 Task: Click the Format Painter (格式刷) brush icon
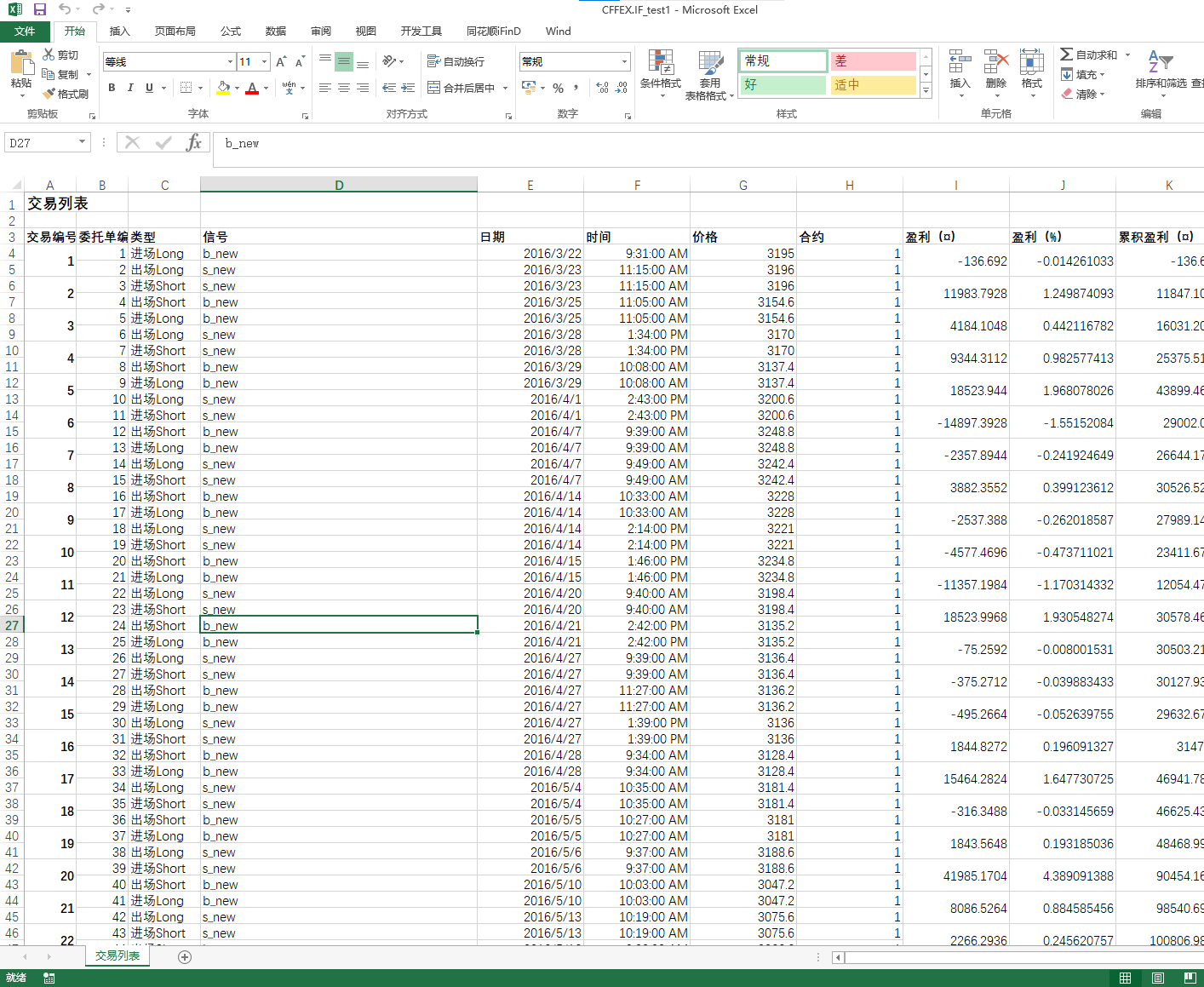[x=49, y=94]
